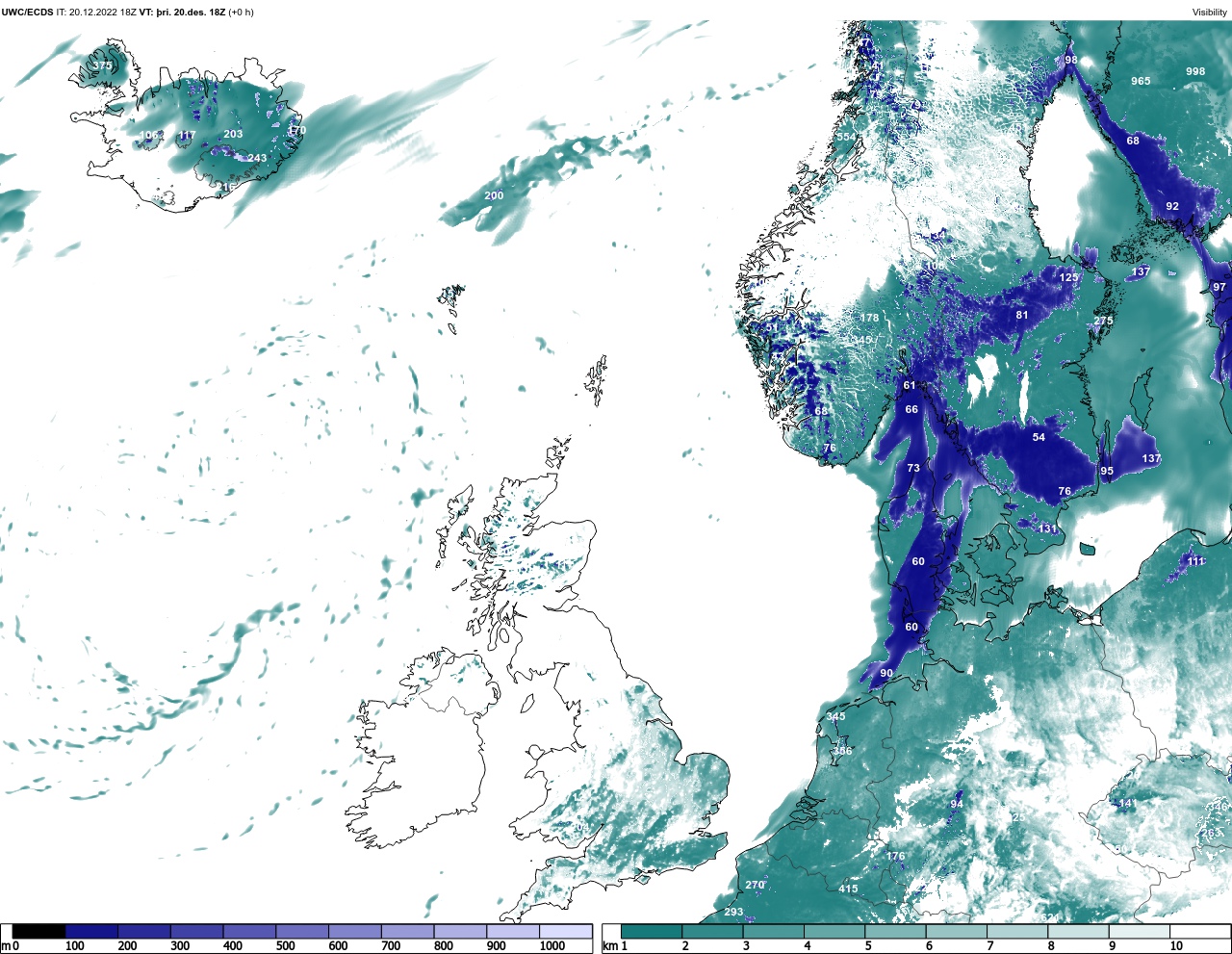The width and height of the screenshot is (1232, 954).
Task: Pick the 3–4 km legend swatch
Action: 774,931
